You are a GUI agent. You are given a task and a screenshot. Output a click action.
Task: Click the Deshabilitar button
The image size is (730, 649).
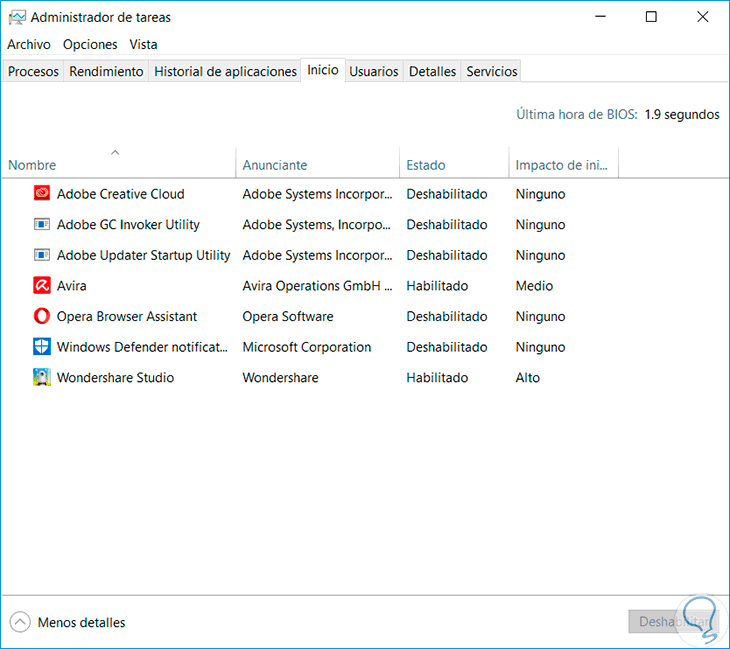(x=674, y=622)
